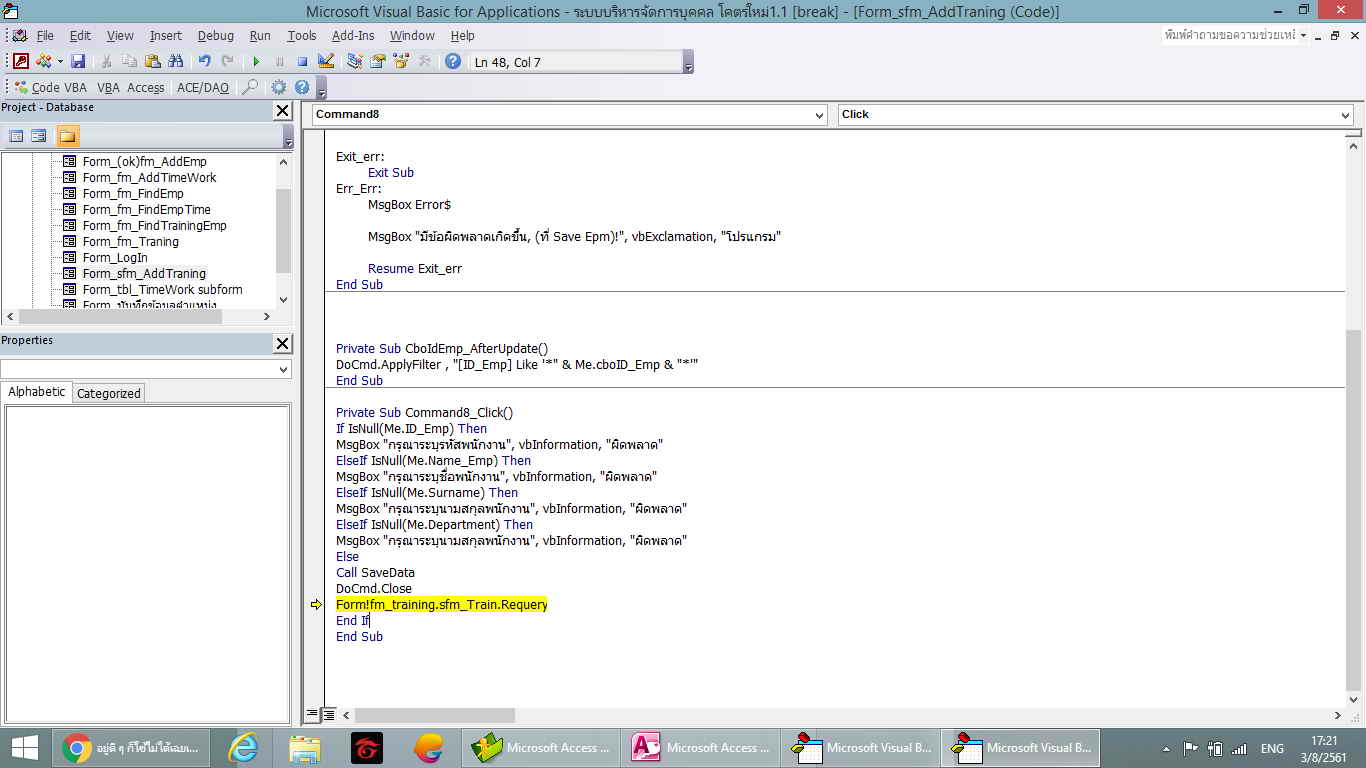Open the ACE/DAO add-in menu
The height and width of the screenshot is (768, 1366).
203,88
